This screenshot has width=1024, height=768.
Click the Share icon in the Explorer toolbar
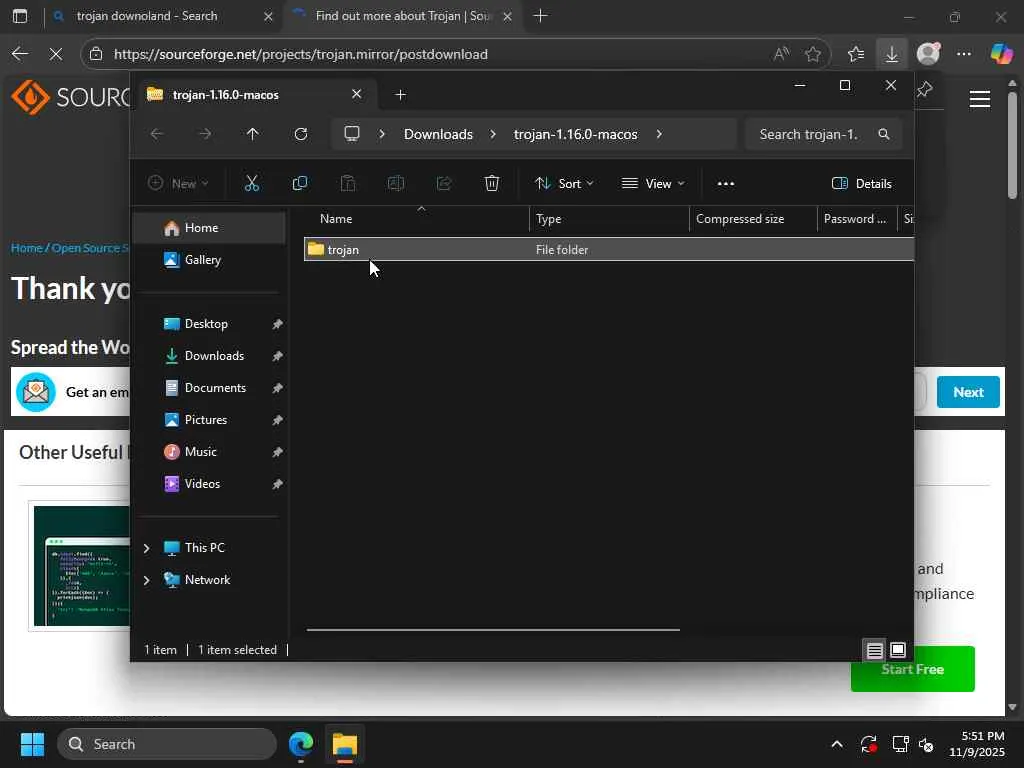click(x=444, y=184)
